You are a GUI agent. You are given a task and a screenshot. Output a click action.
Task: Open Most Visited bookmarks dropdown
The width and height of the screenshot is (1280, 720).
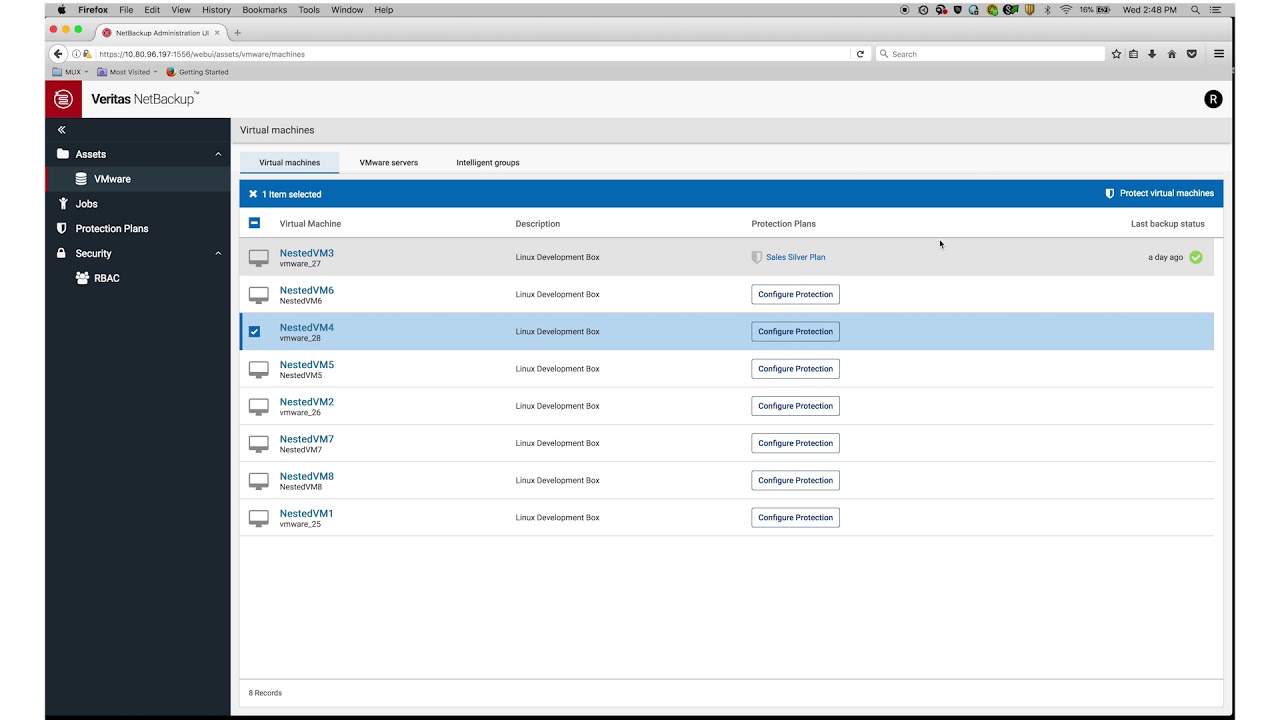coord(127,72)
